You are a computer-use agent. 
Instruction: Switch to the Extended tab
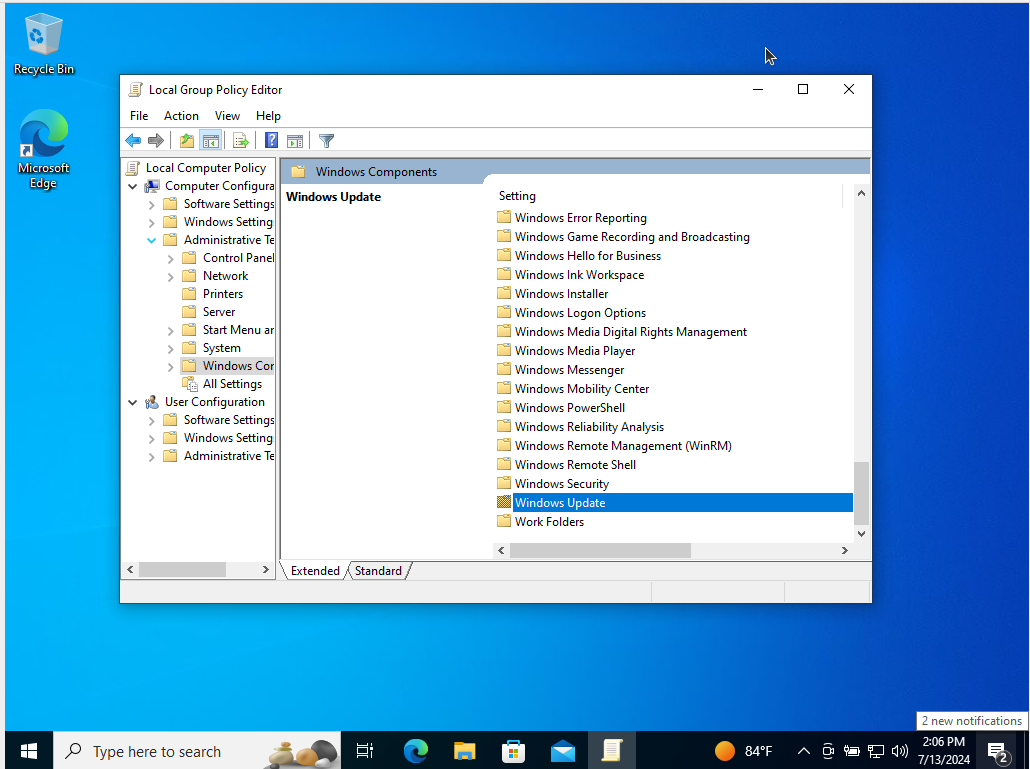coord(315,571)
